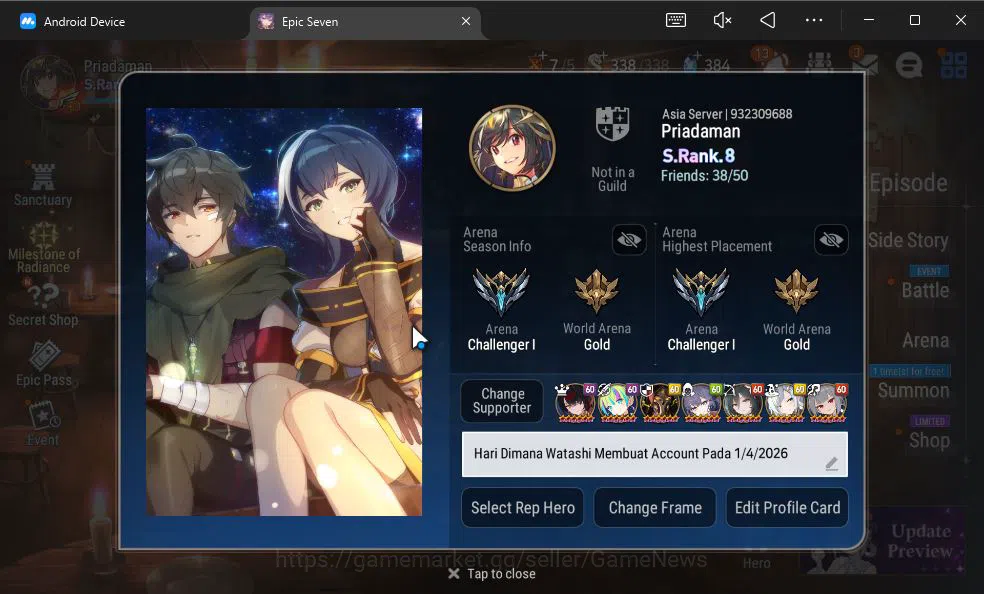Open the chat bubble icon in top bar
This screenshot has width=984, height=594.
point(909,65)
